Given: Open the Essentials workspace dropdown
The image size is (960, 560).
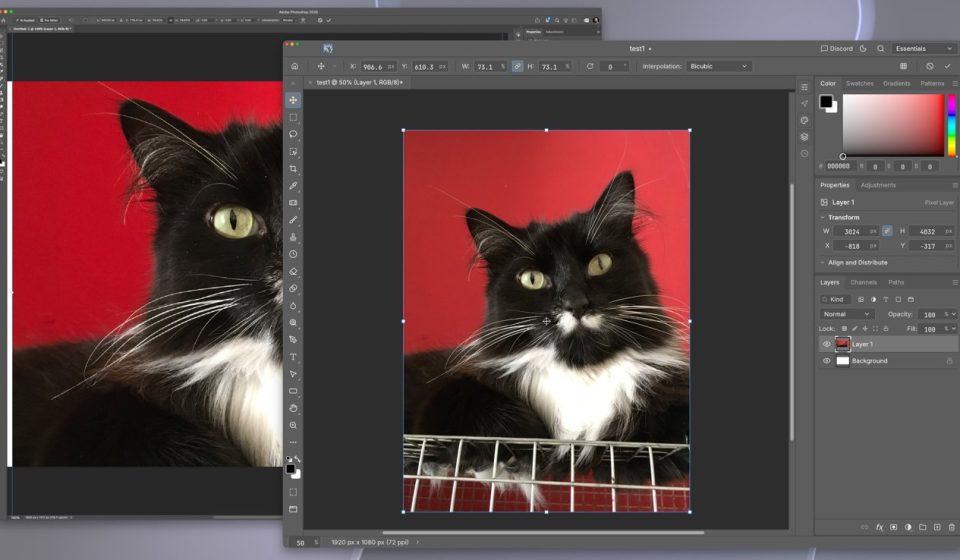Looking at the screenshot, I should pos(923,48).
